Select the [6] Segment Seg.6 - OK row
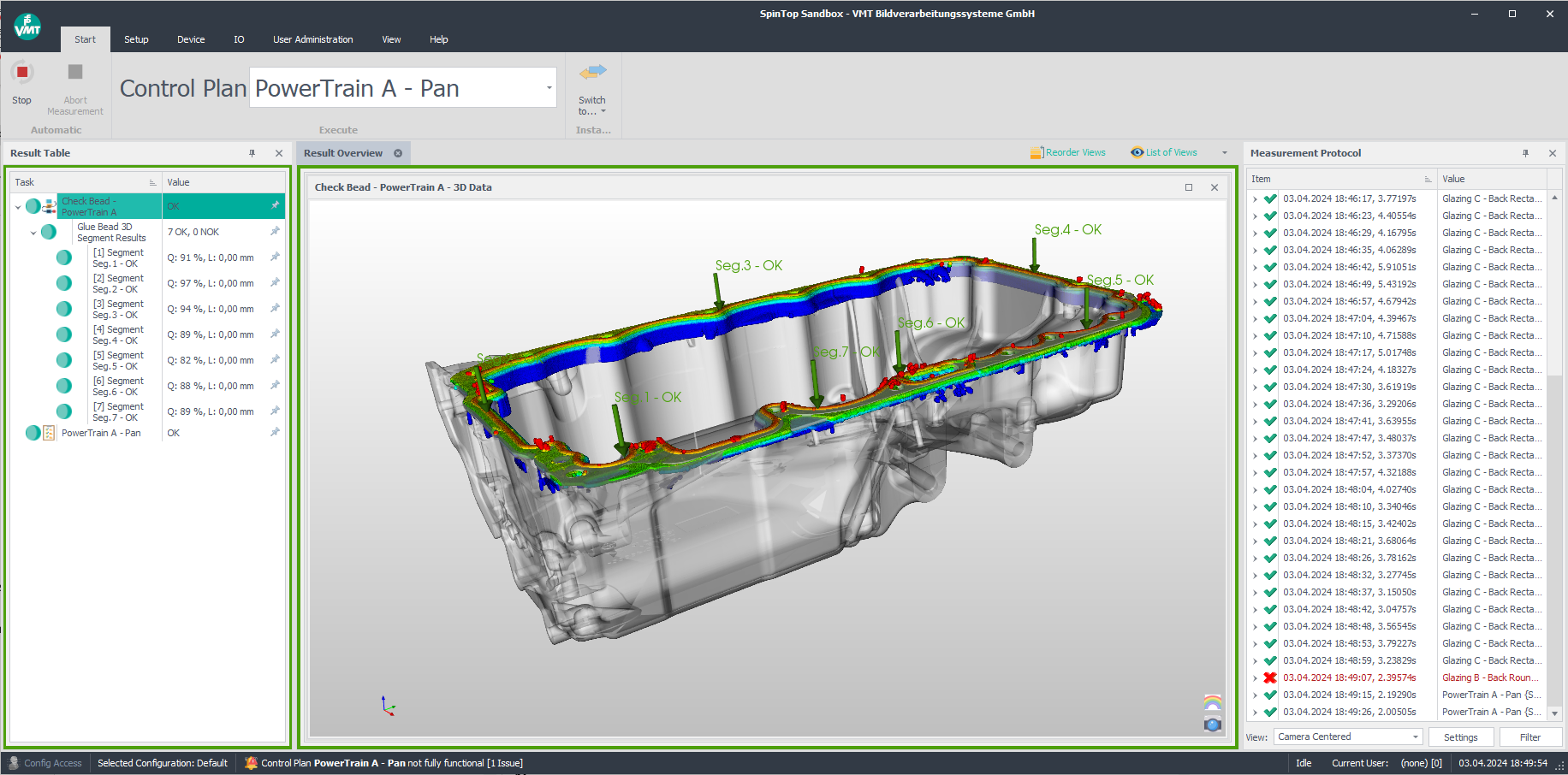Viewport: 1568px width, 775px height. click(146, 386)
